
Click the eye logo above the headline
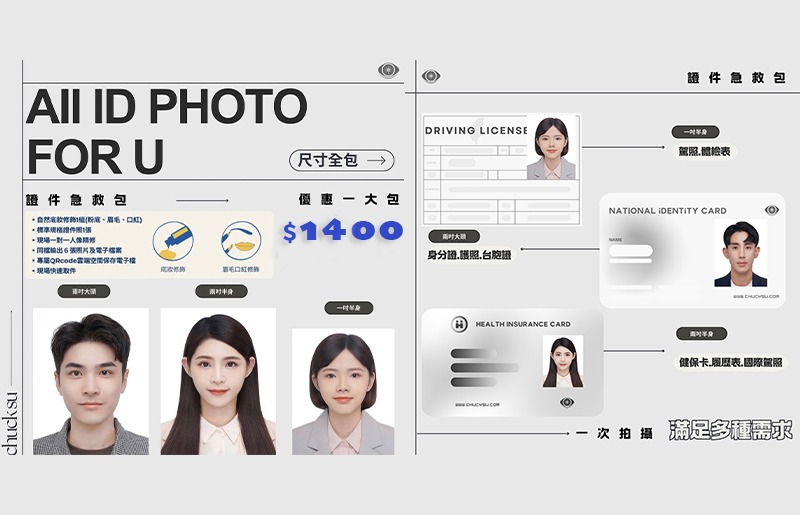tap(388, 70)
